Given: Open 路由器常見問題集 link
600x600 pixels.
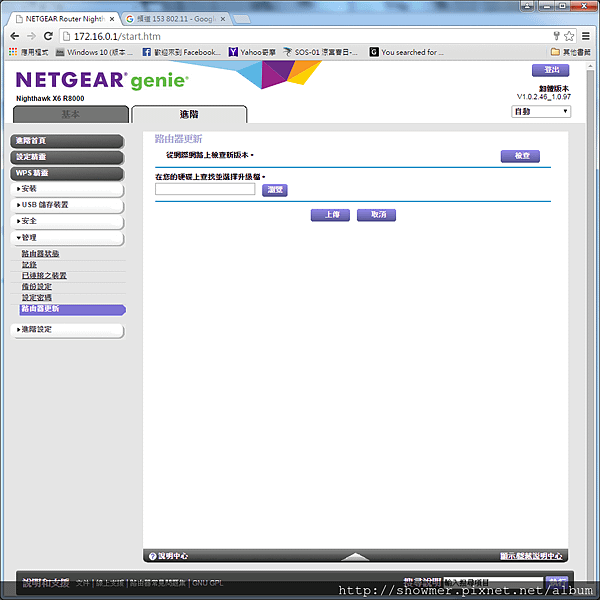Looking at the screenshot, I should click(x=158, y=583).
